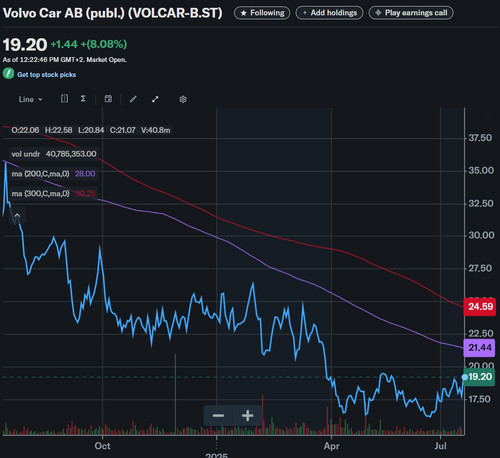
Task: Click the 37.50 price axis label
Action: click(480, 138)
